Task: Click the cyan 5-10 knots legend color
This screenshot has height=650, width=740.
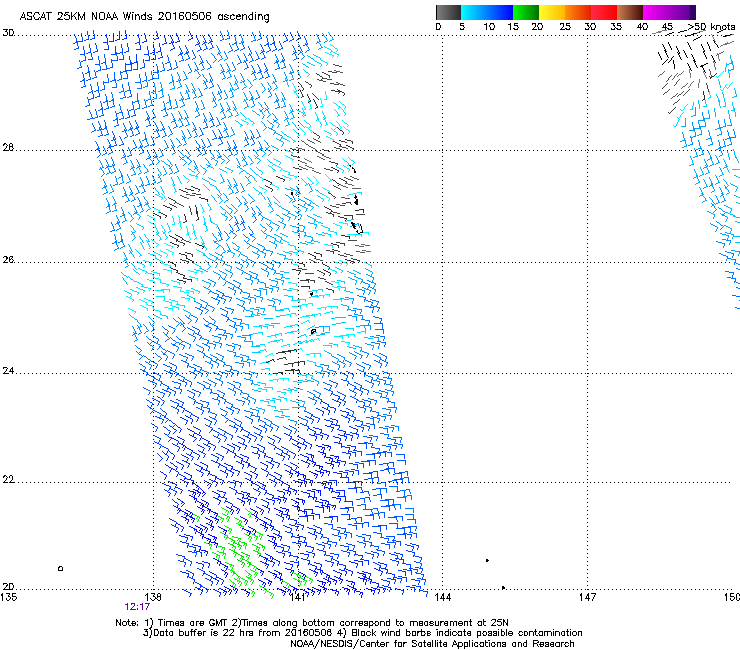Action: click(x=473, y=12)
